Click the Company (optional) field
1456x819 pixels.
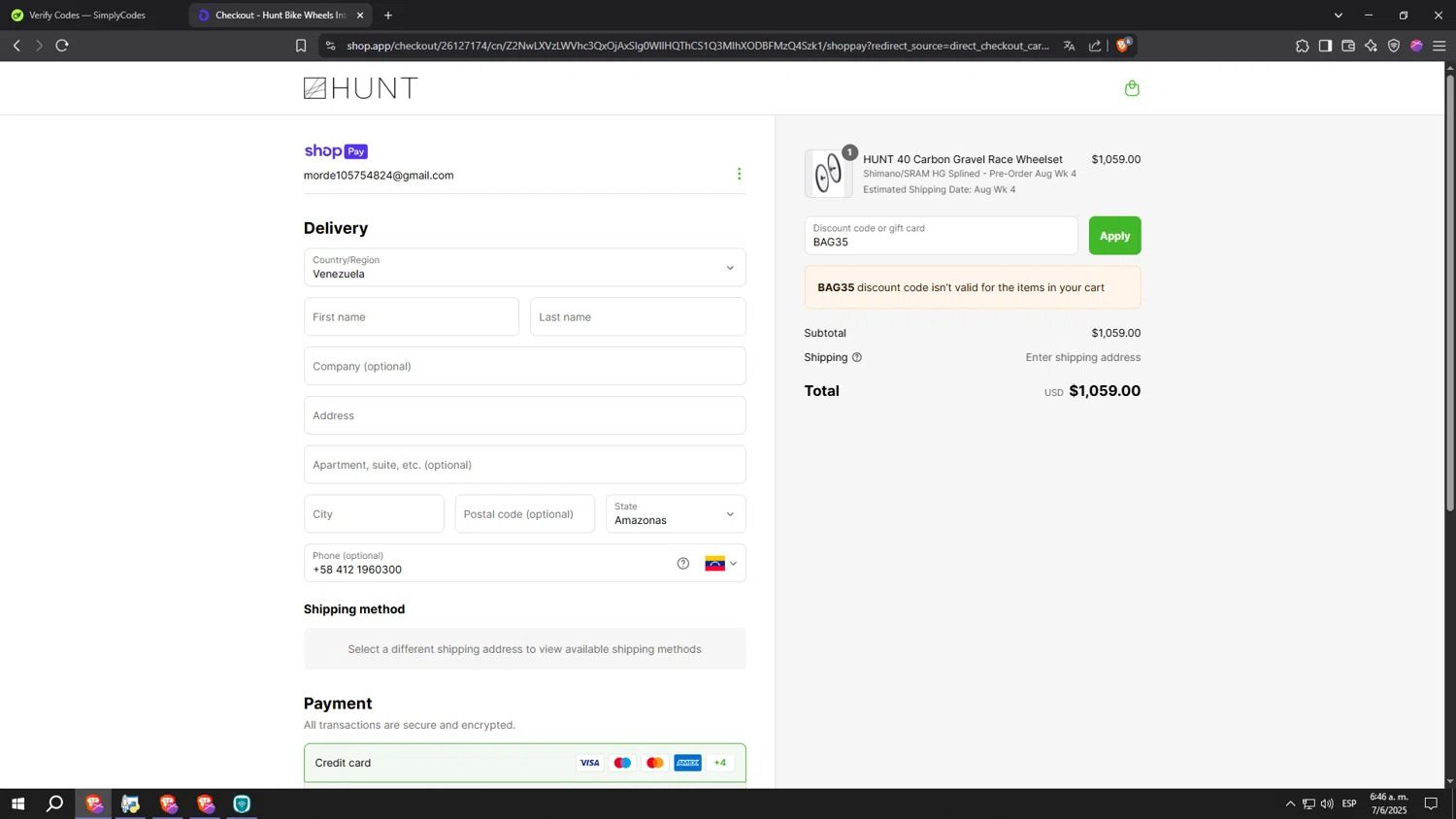[x=524, y=367]
